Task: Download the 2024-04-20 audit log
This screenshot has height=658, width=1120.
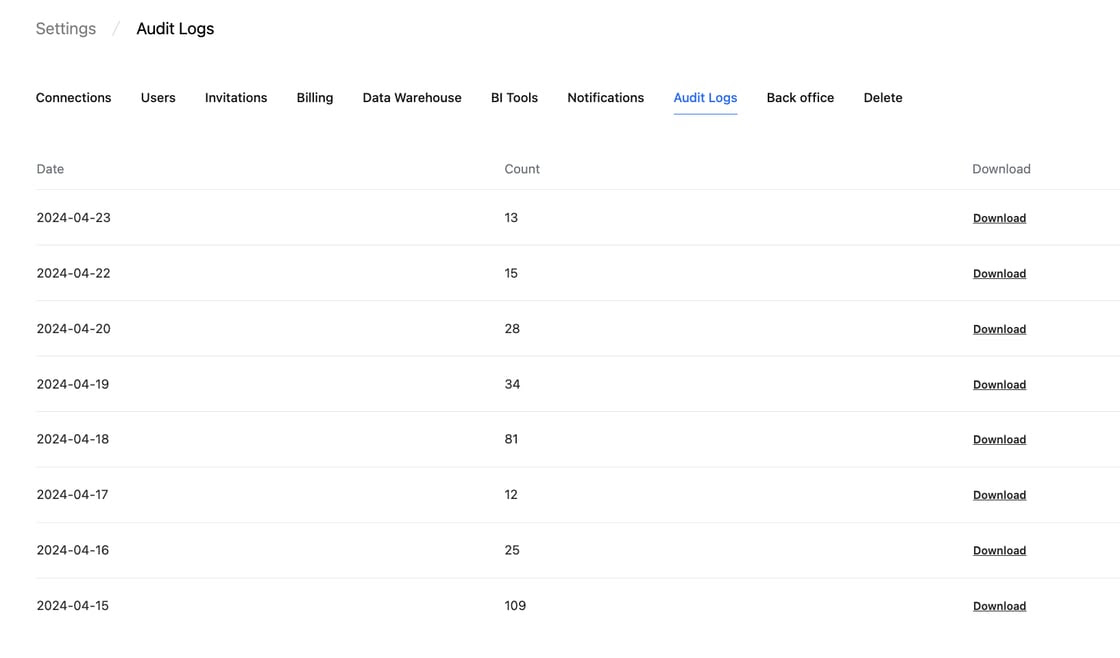Action: point(999,329)
